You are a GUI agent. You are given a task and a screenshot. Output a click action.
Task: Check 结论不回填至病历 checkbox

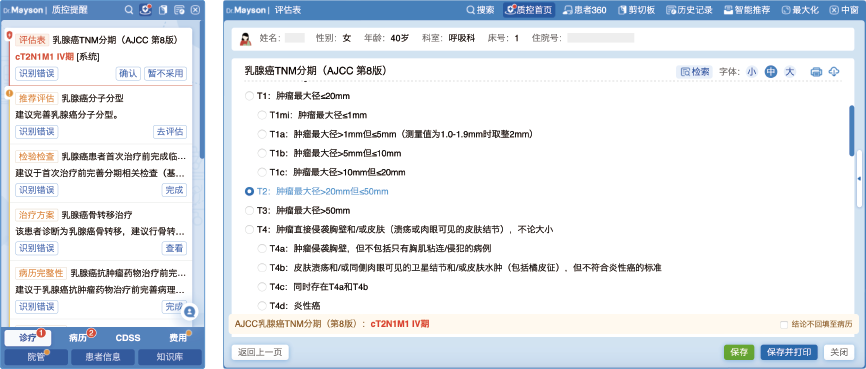784,324
